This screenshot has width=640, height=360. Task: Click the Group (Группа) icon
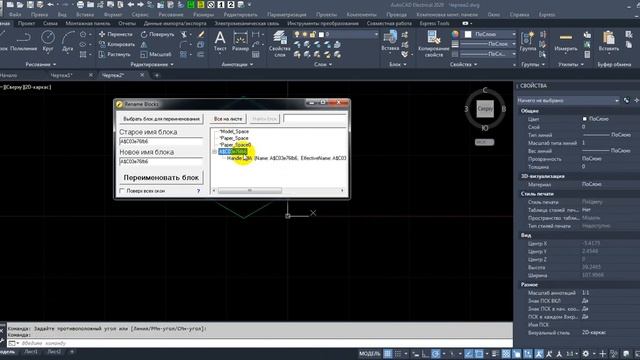point(528,41)
